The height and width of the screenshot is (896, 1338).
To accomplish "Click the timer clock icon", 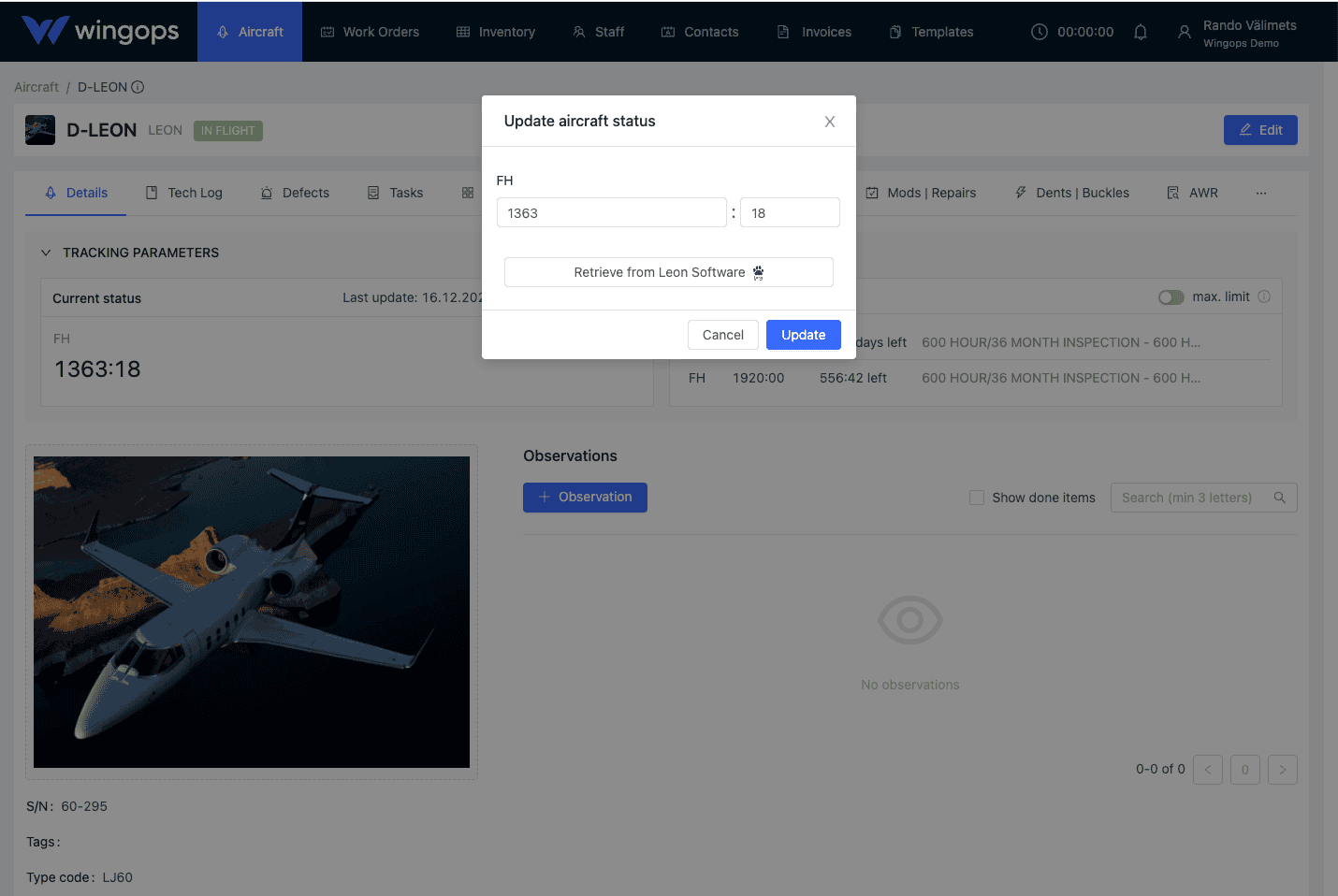I will point(1039,31).
